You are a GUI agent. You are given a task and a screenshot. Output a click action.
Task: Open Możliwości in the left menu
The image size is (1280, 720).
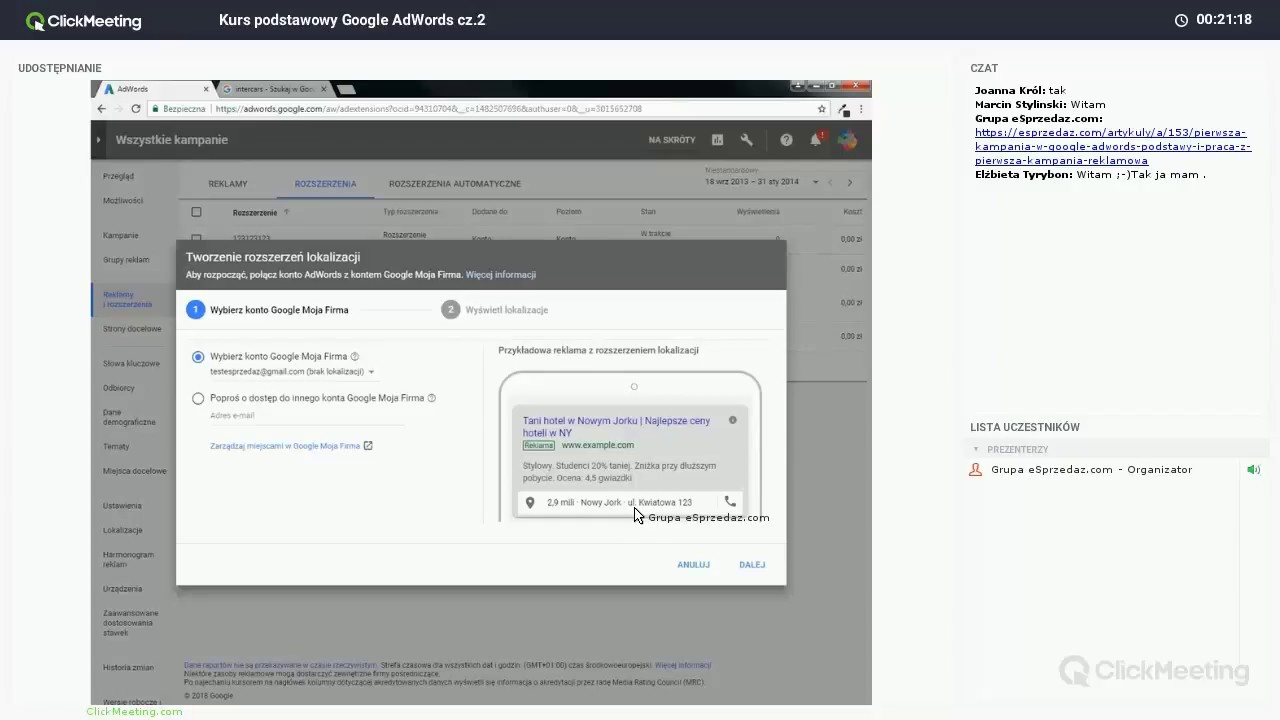coord(123,201)
